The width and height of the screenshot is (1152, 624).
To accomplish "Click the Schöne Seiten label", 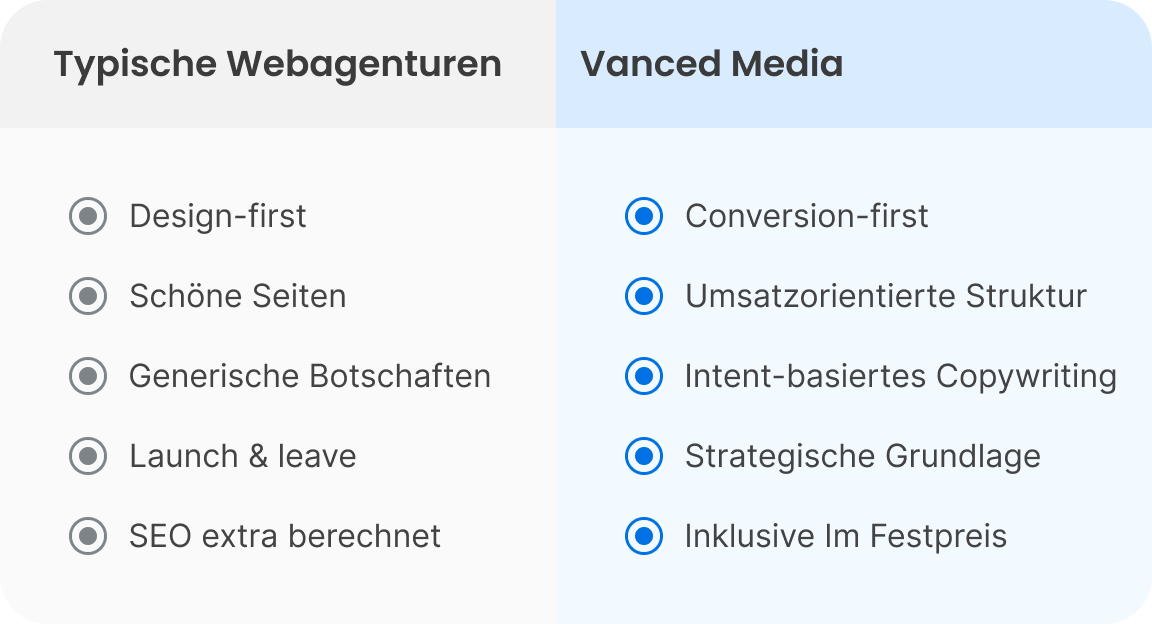I will pyautogui.click(x=238, y=296).
